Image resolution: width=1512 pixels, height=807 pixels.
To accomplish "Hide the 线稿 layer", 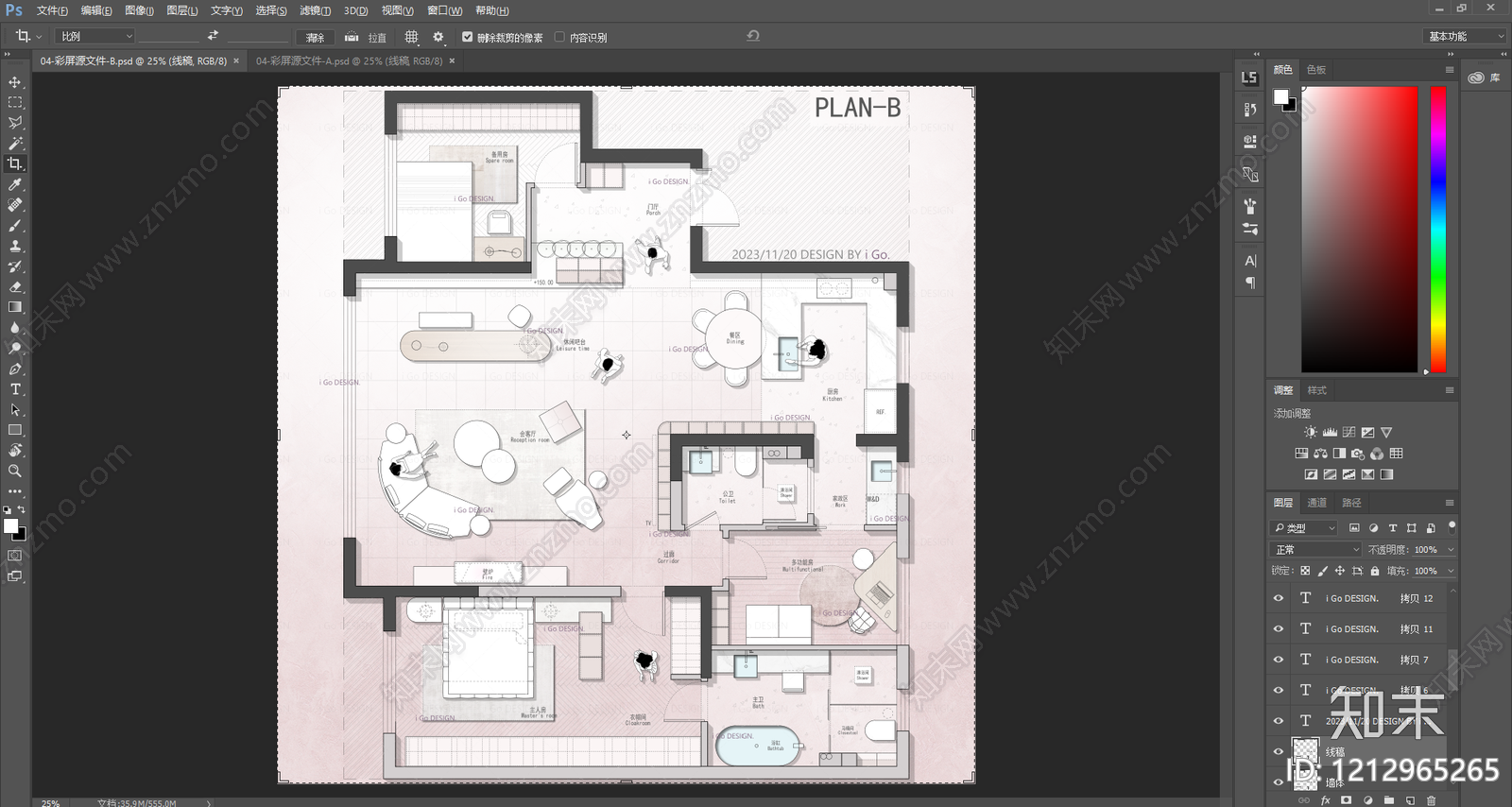I will 1279,752.
